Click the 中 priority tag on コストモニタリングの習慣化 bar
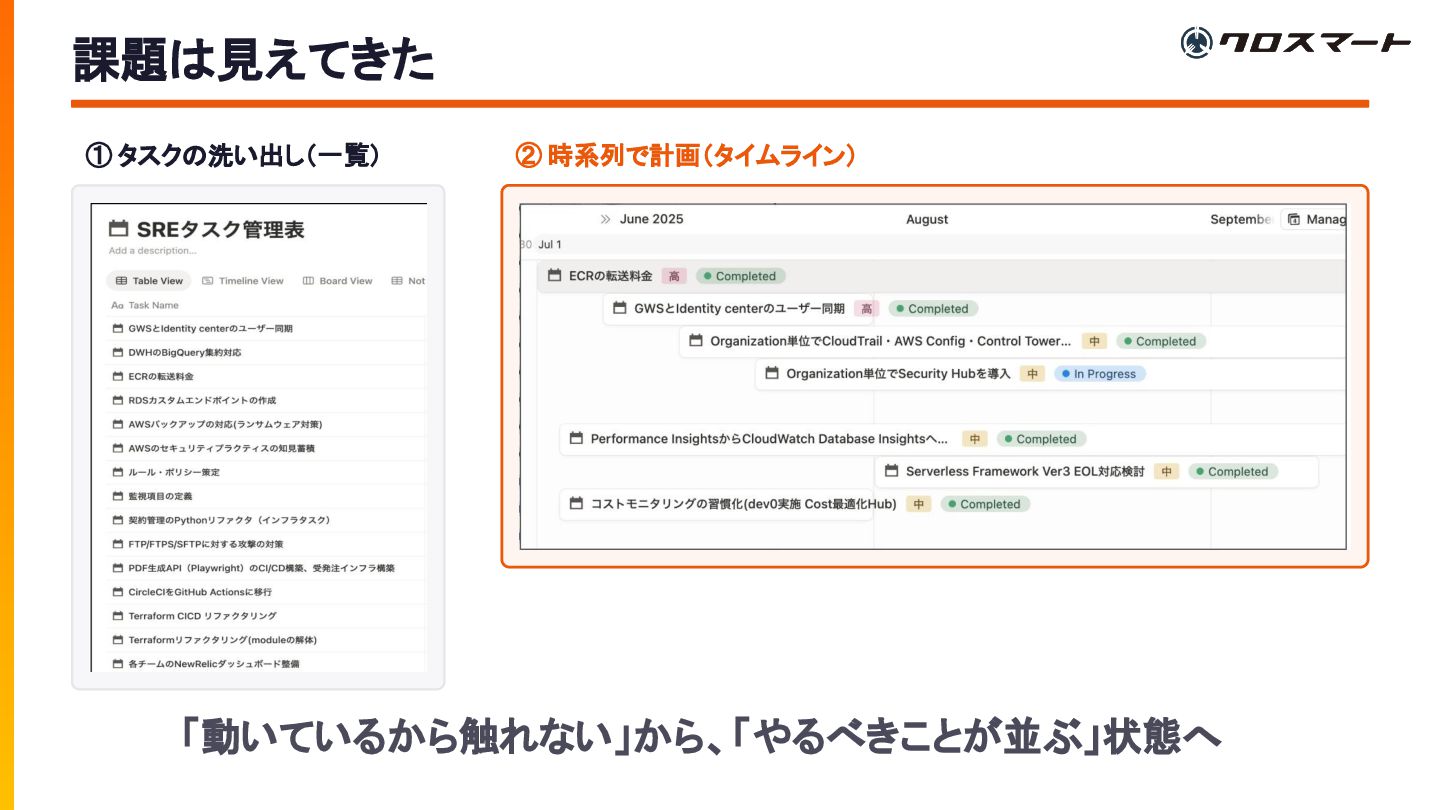The height and width of the screenshot is (810, 1440). pos(918,504)
